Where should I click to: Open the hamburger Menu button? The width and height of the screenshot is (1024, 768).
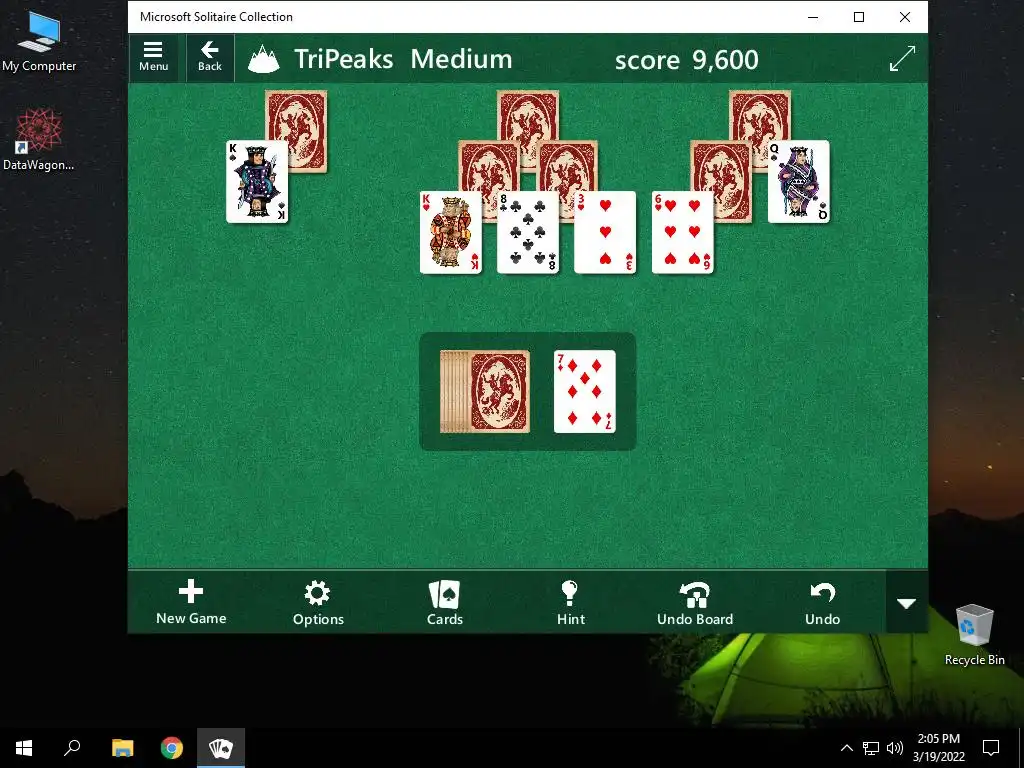pos(153,57)
